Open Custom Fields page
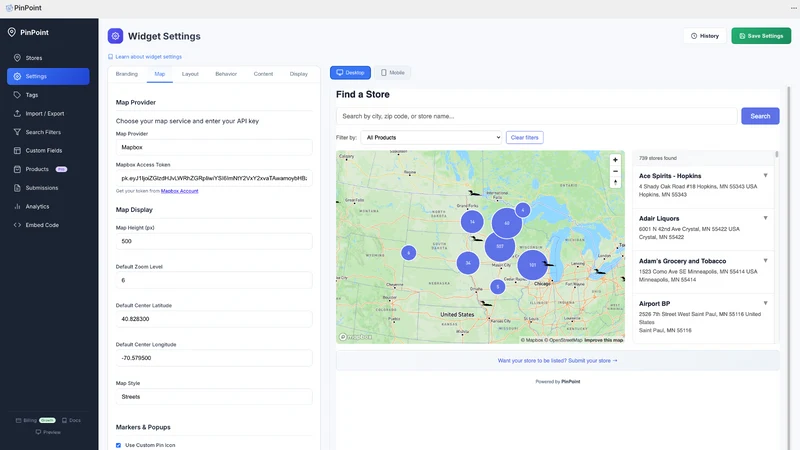The width and height of the screenshot is (800, 450). (x=48, y=151)
